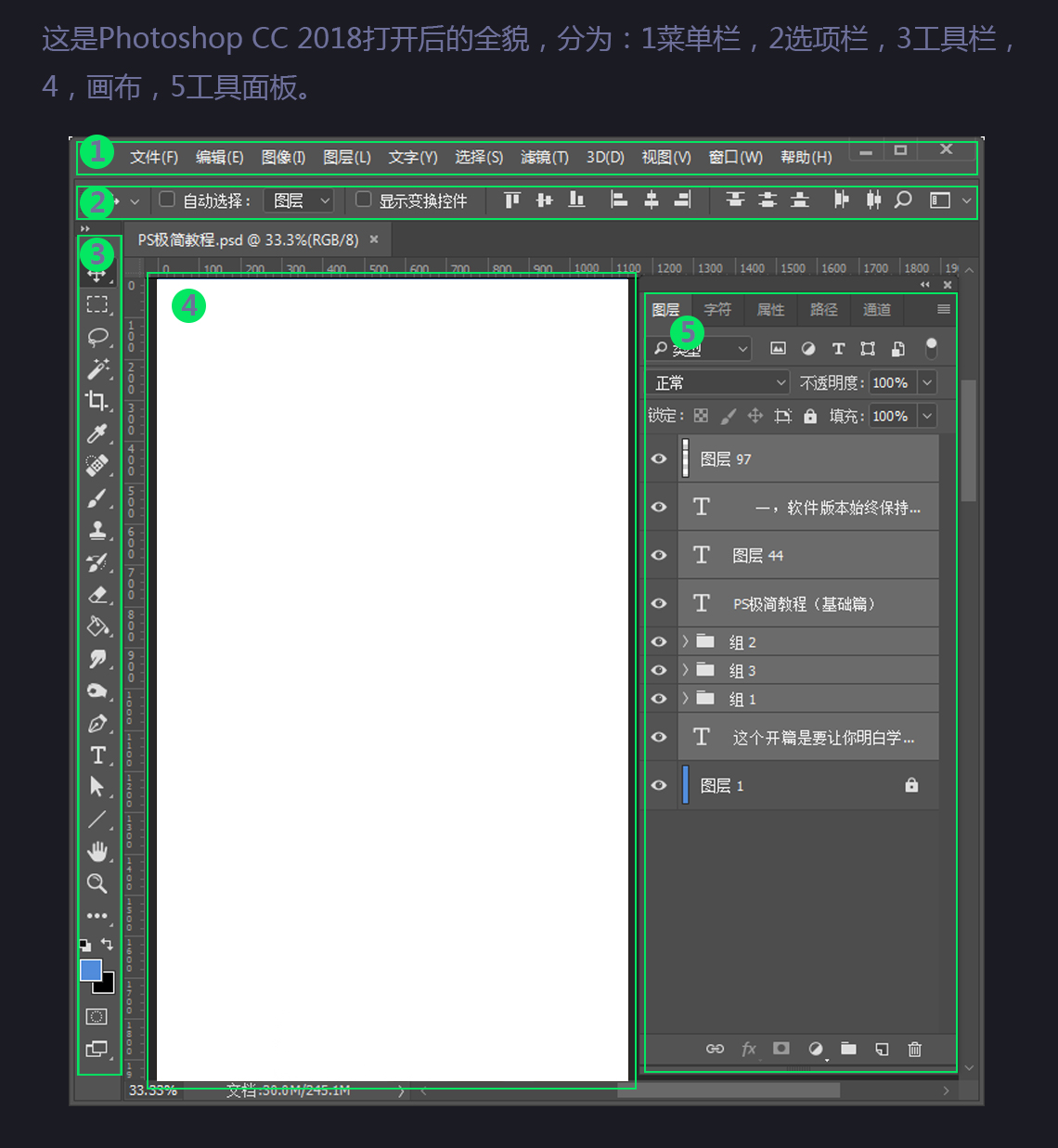Screen dimensions: 1058x1148
Task: Select the Healing Brush tool
Action: pyautogui.click(x=97, y=465)
